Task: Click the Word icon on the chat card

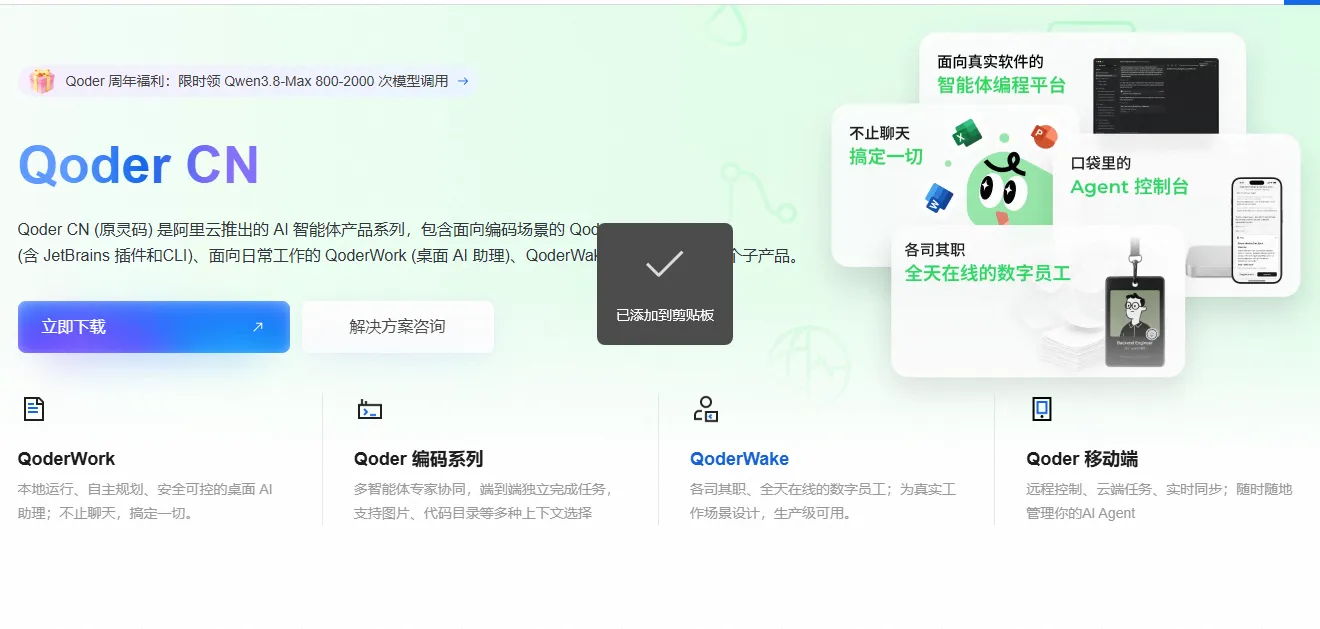Action: tap(939, 197)
